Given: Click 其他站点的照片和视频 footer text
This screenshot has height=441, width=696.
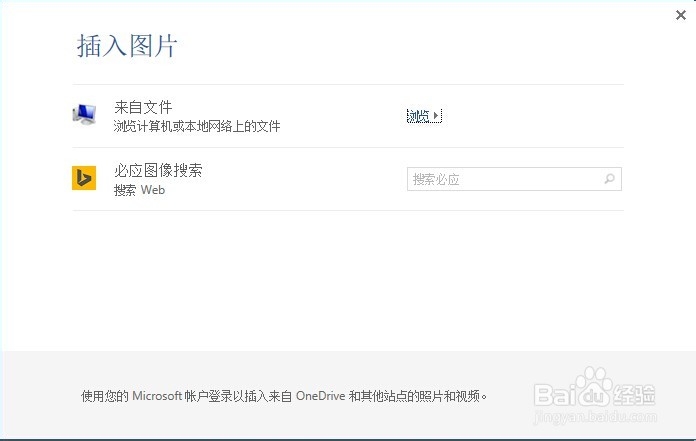Looking at the screenshot, I should (423, 396).
